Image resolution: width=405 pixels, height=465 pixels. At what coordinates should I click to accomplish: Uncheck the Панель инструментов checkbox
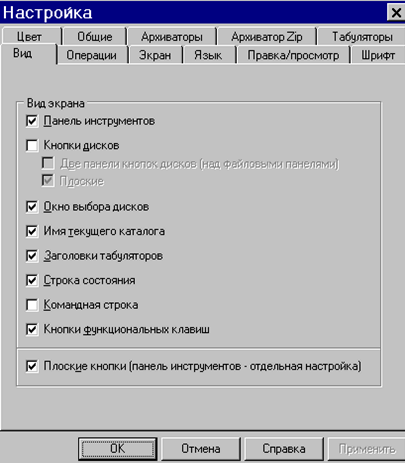click(32, 121)
